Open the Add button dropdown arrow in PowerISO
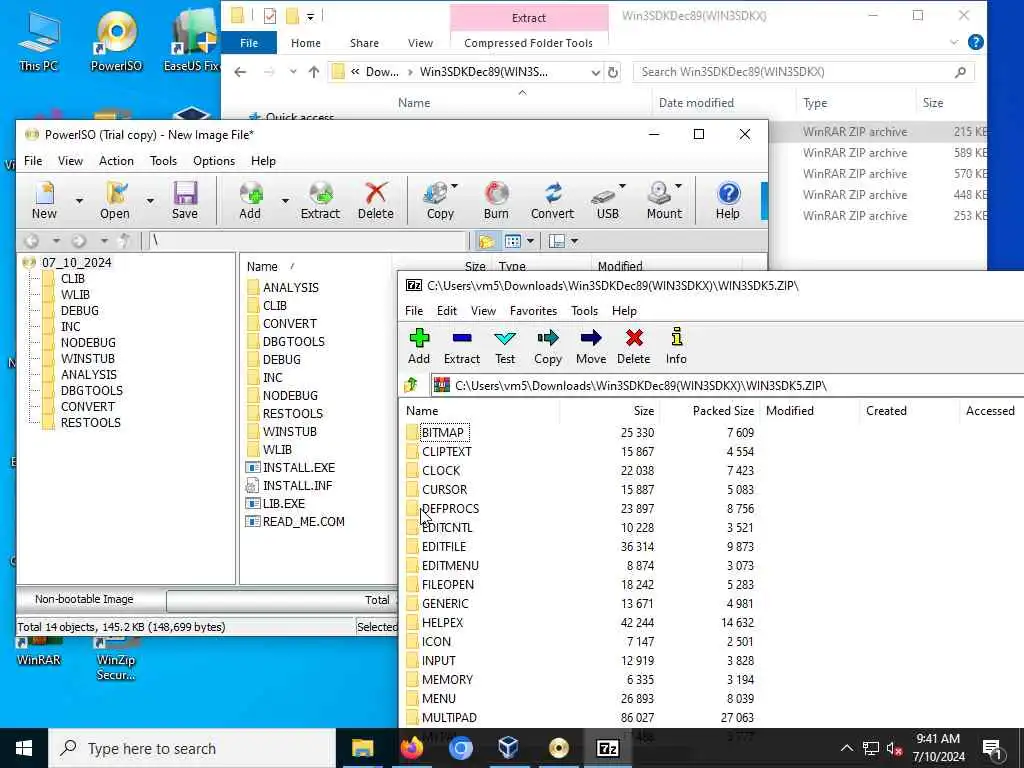This screenshot has height=768, width=1024. point(285,200)
